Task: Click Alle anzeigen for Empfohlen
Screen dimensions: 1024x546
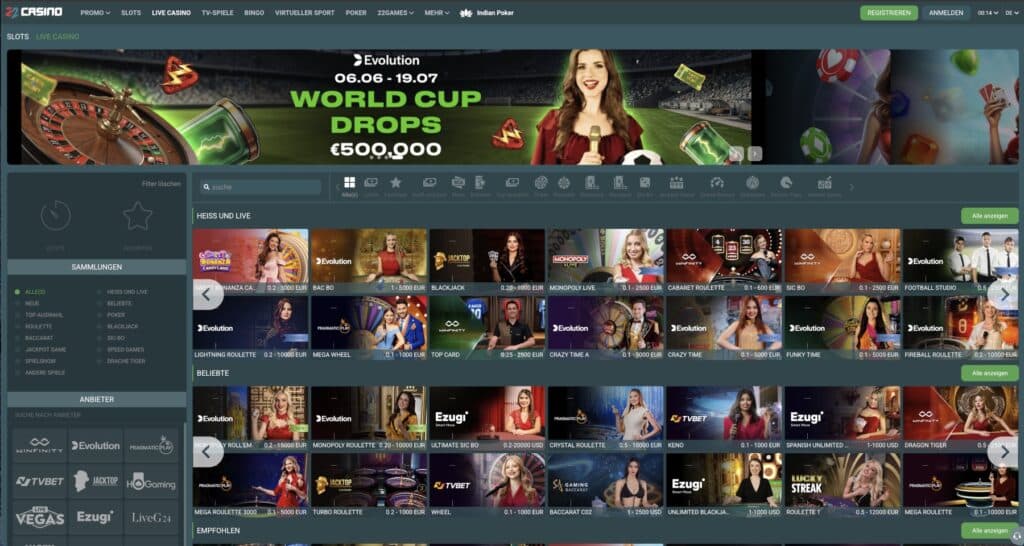Action: tap(989, 530)
